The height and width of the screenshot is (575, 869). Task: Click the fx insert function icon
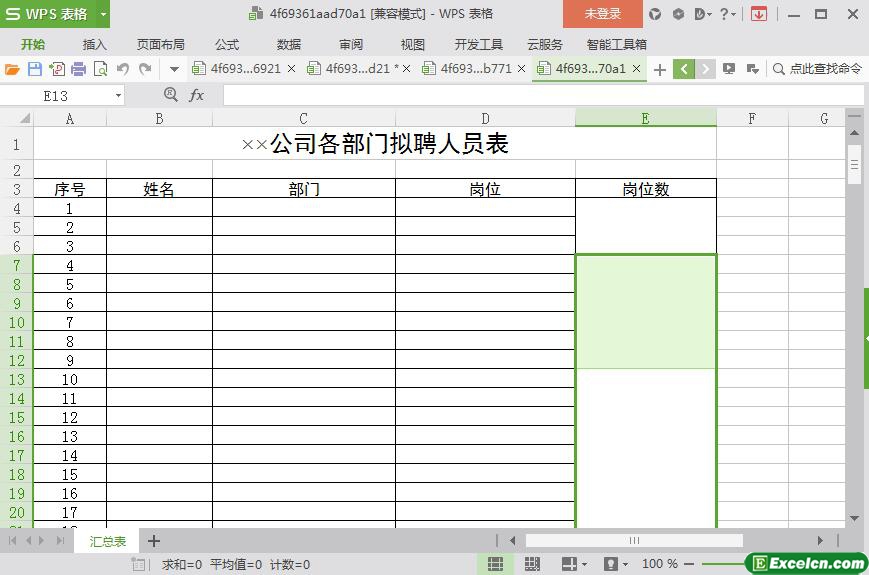pyautogui.click(x=196, y=95)
